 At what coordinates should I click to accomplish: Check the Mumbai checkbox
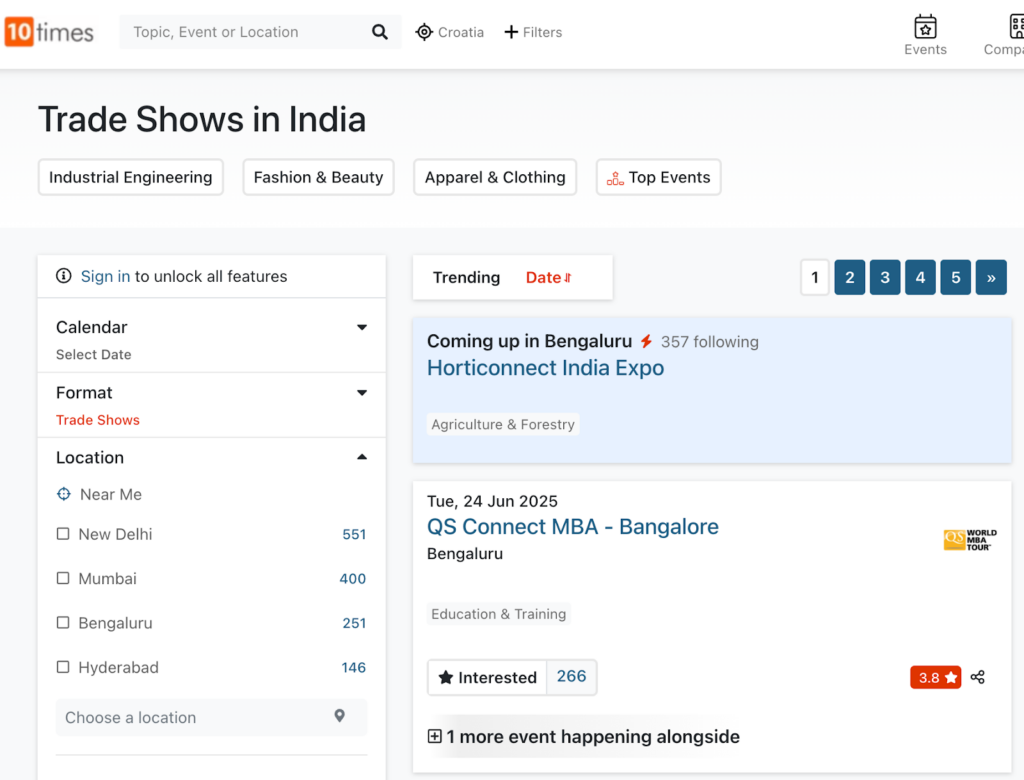63,578
